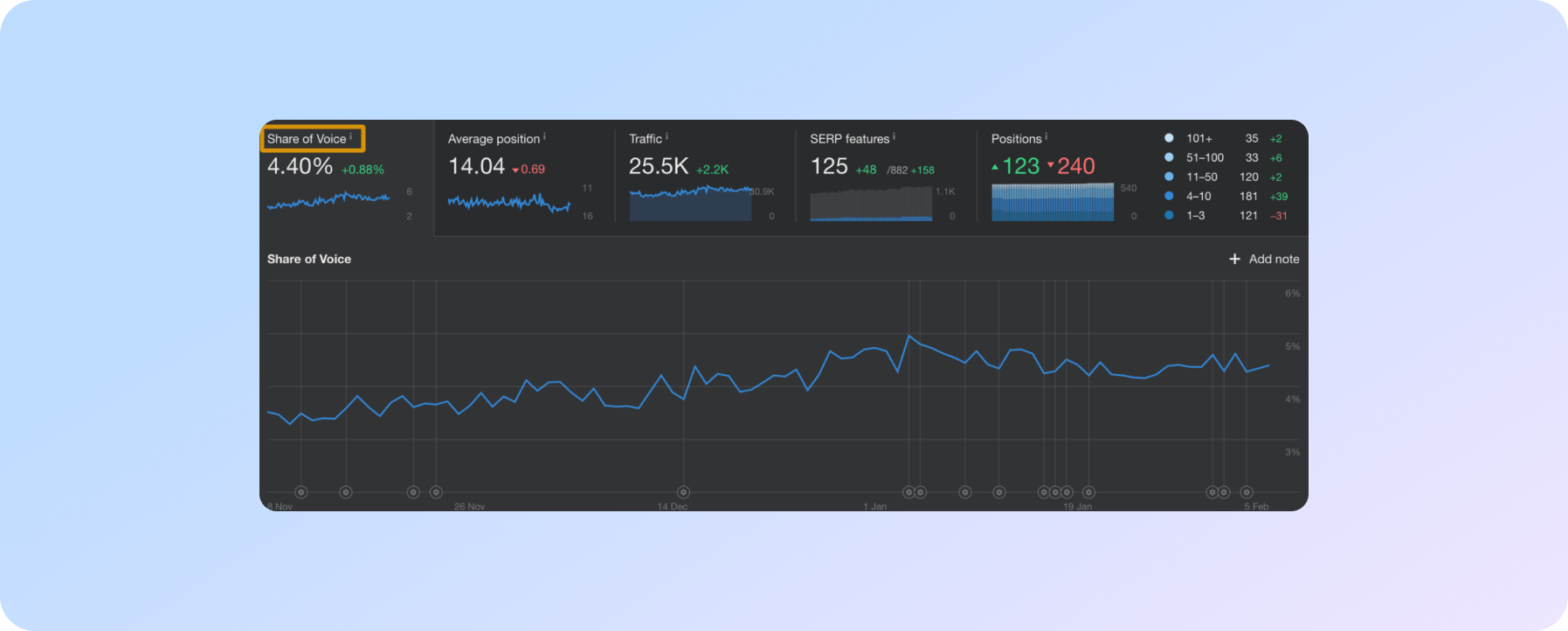This screenshot has width=1568, height=631.
Task: Click the Positions stacked mini chart
Action: 1053,202
